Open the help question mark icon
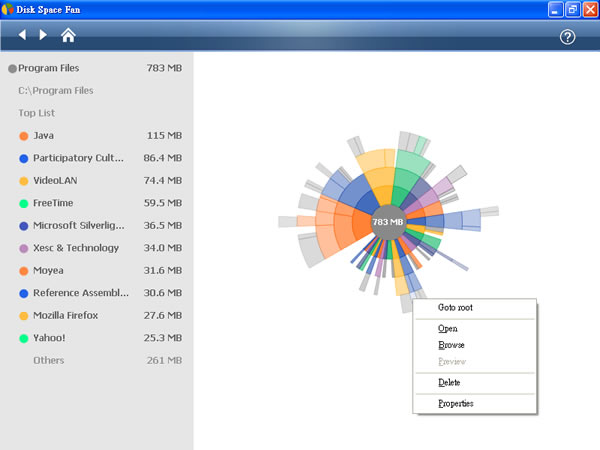 [x=567, y=37]
